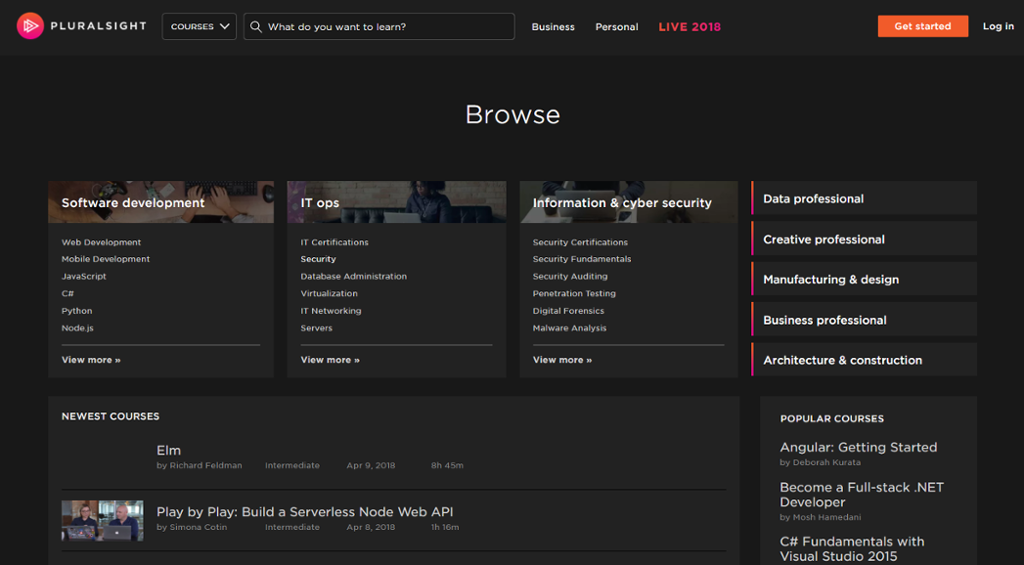This screenshot has width=1024, height=565.
Task: Click the Apr 8, 2018 date text
Action: (371, 527)
